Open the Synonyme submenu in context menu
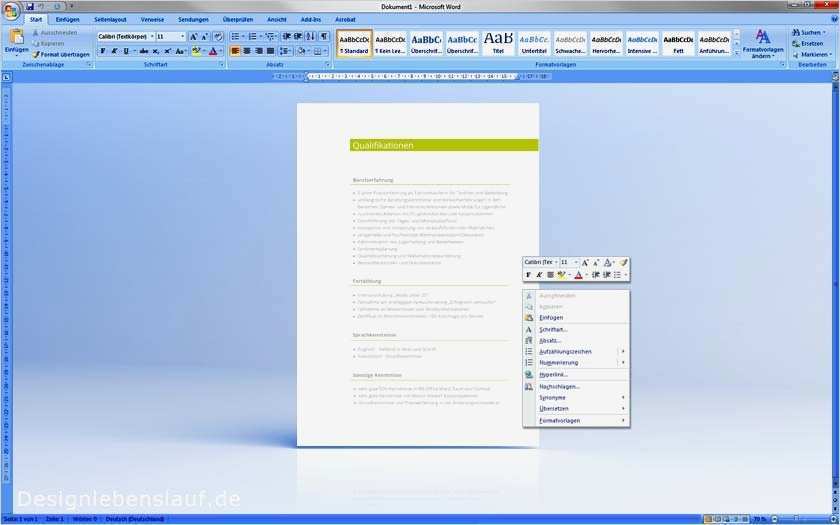Image resolution: width=840 pixels, height=525 pixels. click(x=576, y=398)
